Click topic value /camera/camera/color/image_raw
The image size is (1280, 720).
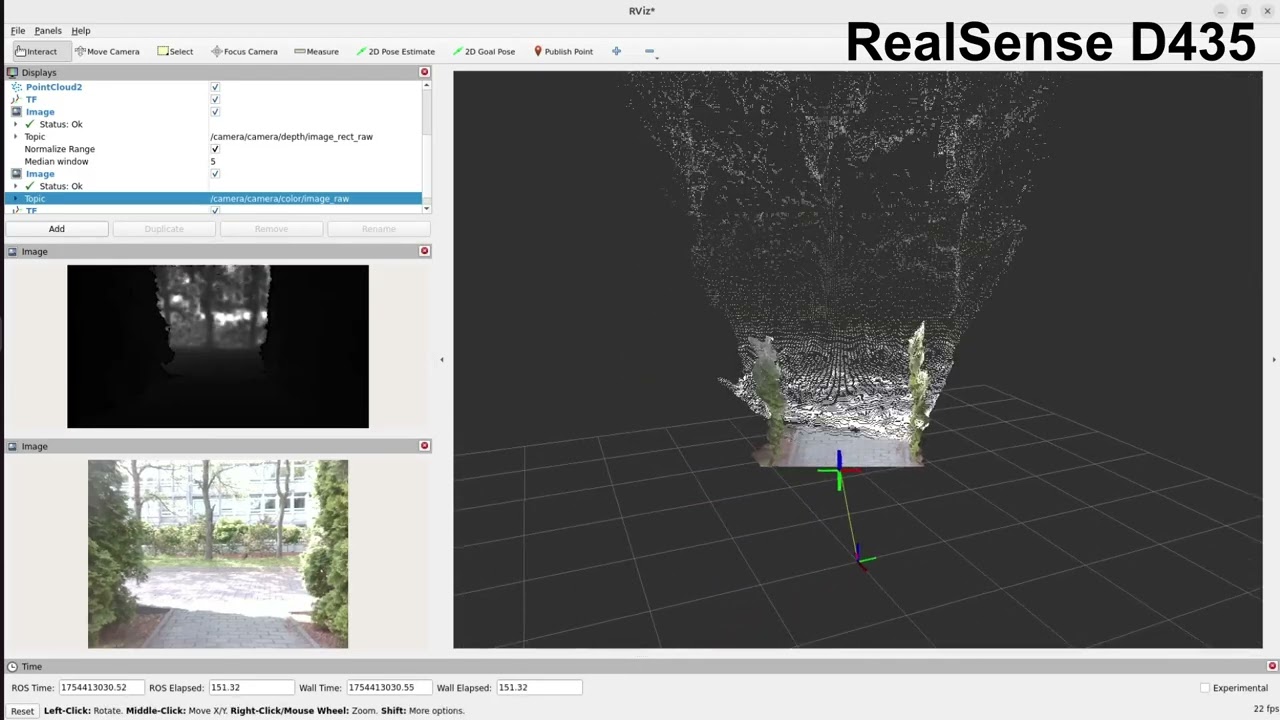point(279,198)
